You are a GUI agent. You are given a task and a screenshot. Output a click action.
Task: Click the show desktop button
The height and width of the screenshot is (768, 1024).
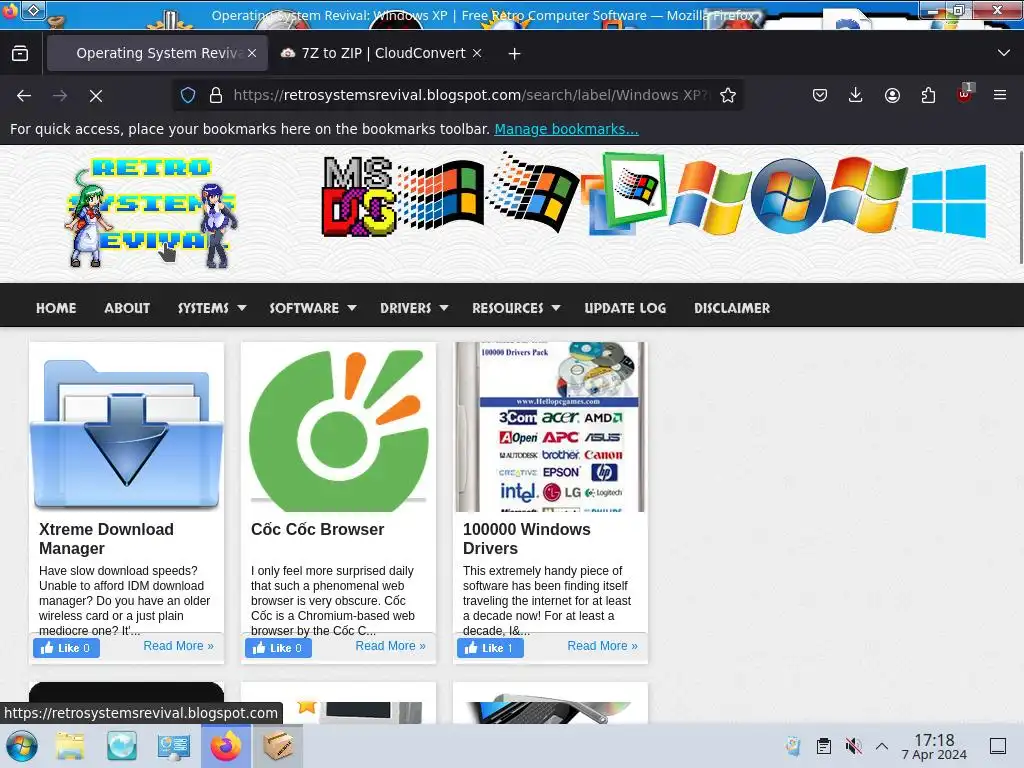click(998, 746)
